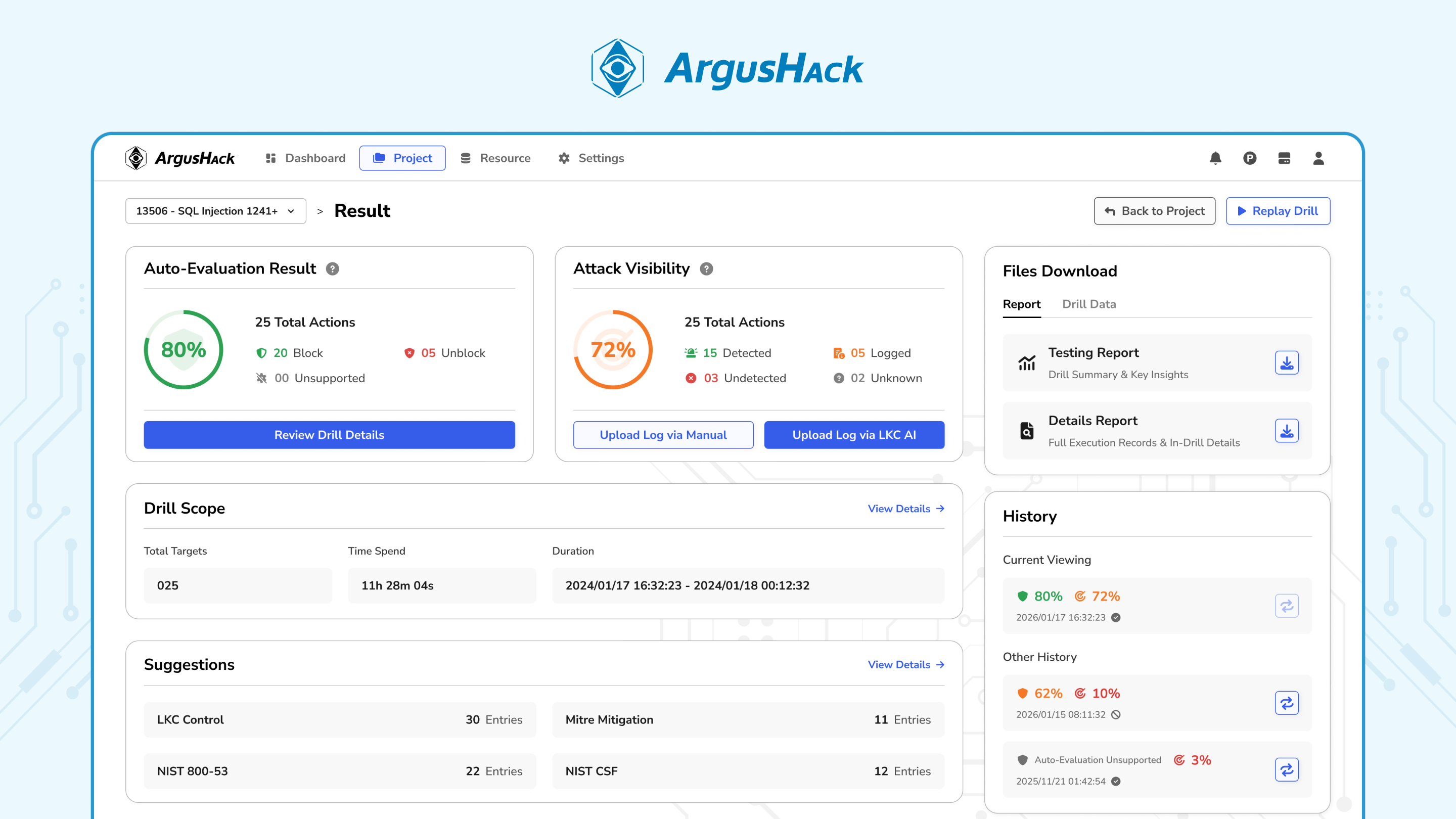The image size is (1456, 819).
Task: Open the user profile icon
Action: click(1318, 158)
